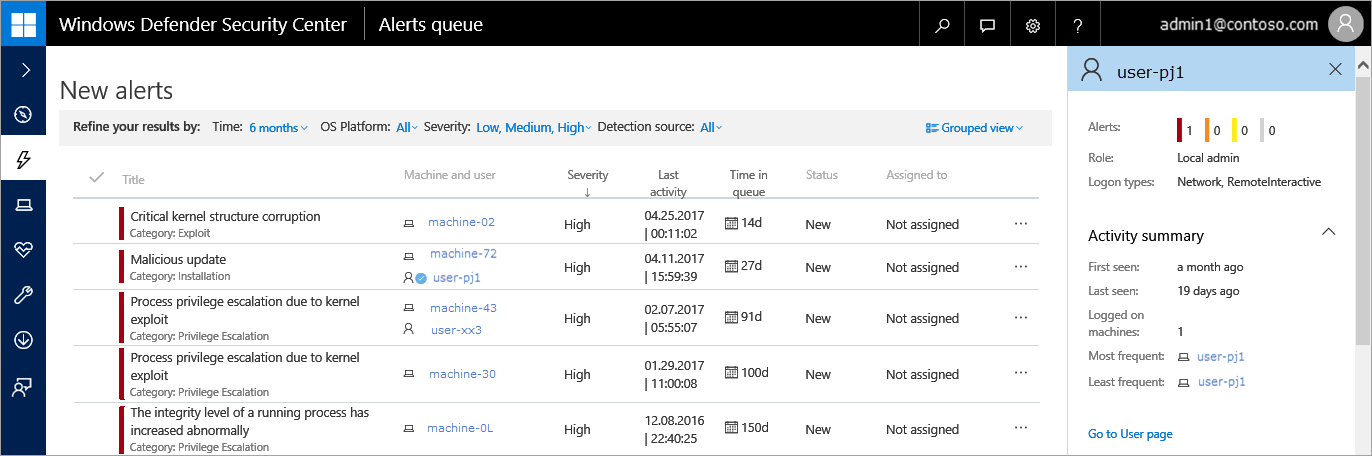Screen dimensions: 1372x456
Task: Open the Severity filter dropdown
Action: tap(533, 128)
